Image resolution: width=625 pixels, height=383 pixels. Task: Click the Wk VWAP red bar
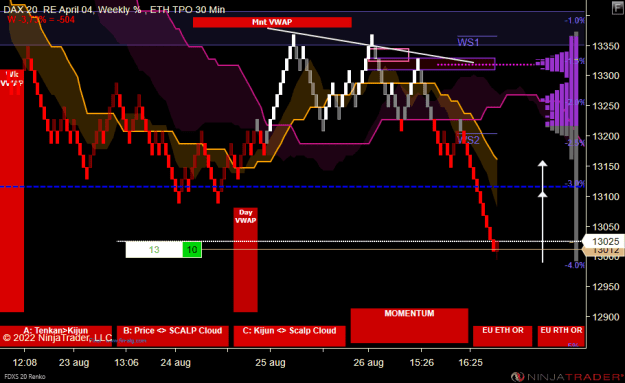12,191
